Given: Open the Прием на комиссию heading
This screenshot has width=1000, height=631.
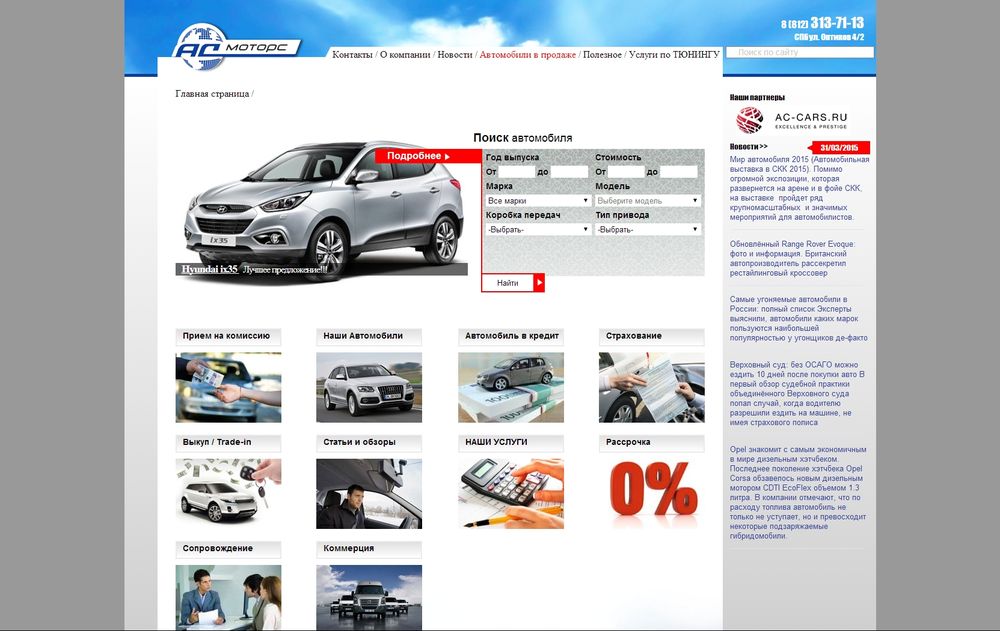Looking at the screenshot, I should (228, 336).
